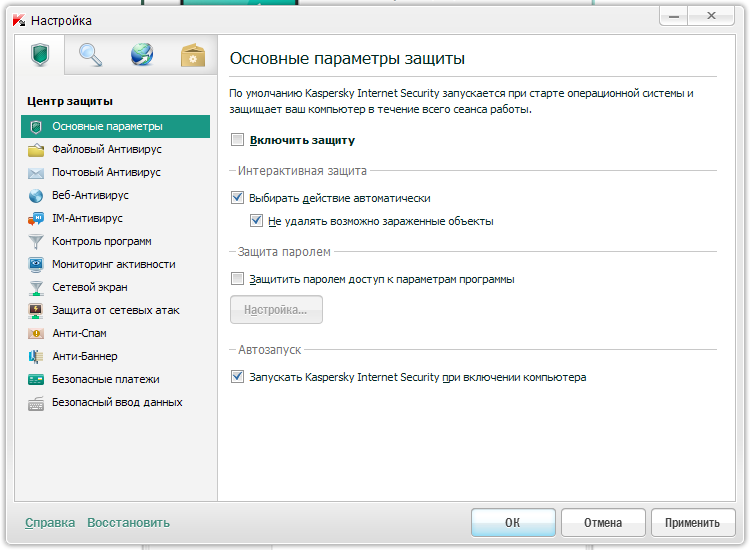Check Защитить паролем доступ к параметрам
750x550 pixels.
pyautogui.click(x=237, y=278)
